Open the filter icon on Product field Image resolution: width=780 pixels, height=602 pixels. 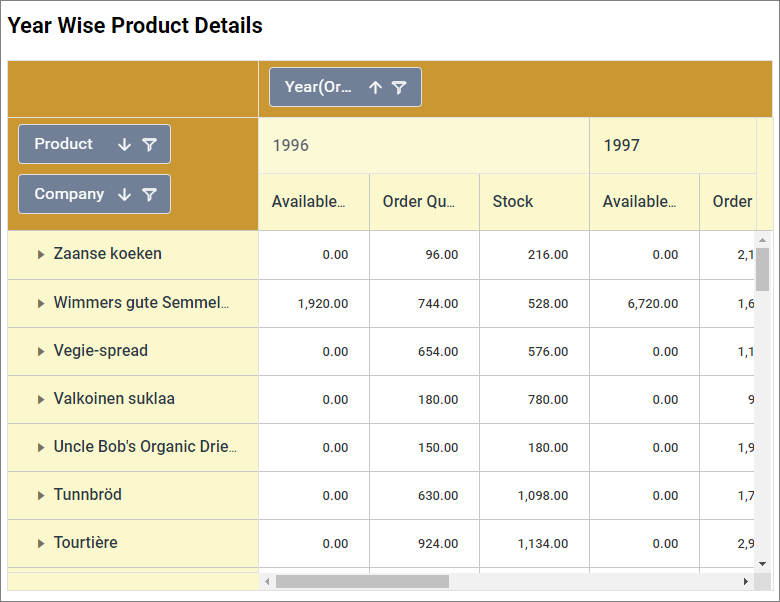(x=149, y=144)
